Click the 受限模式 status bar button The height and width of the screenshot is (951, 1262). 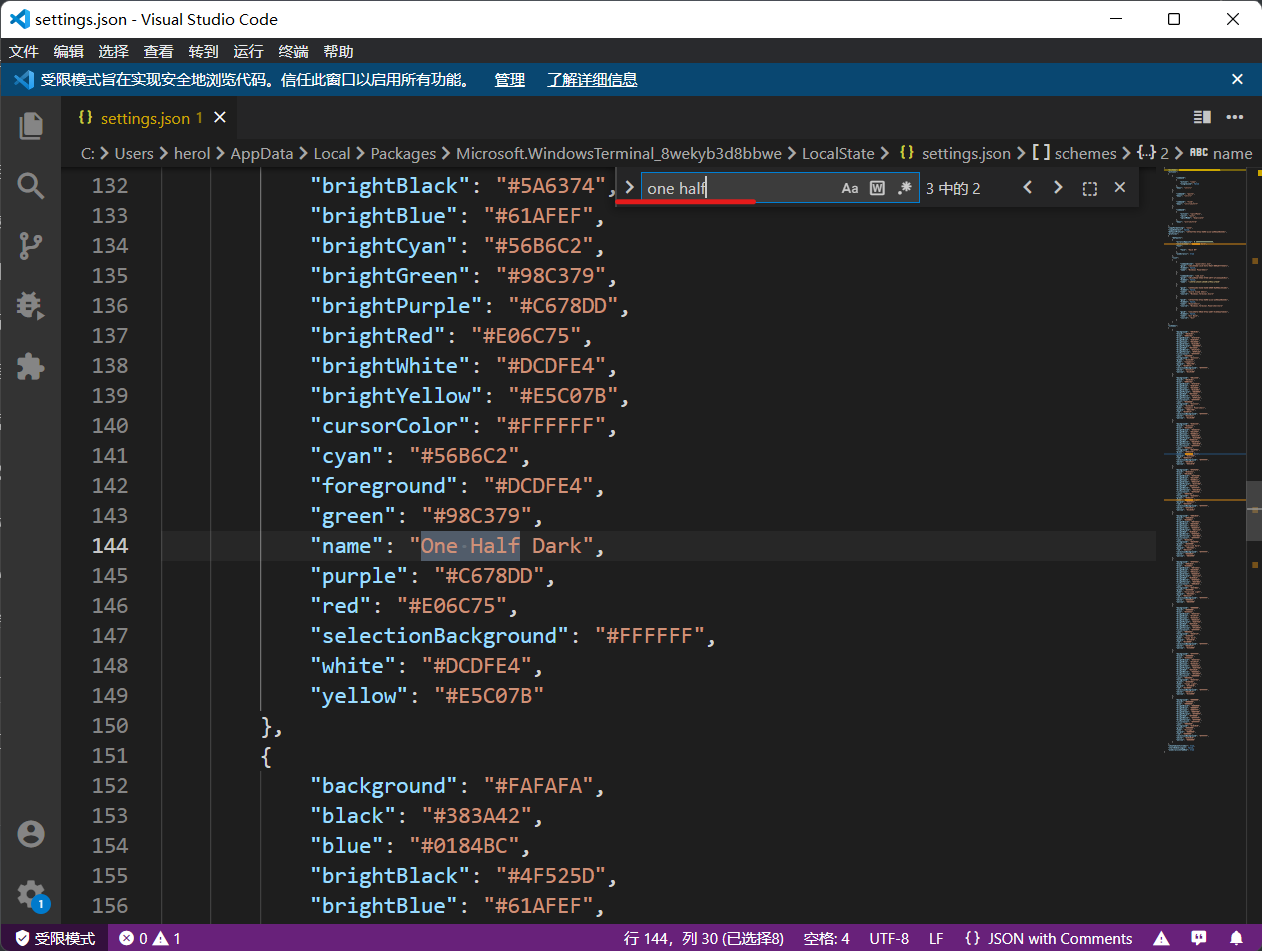click(55, 938)
